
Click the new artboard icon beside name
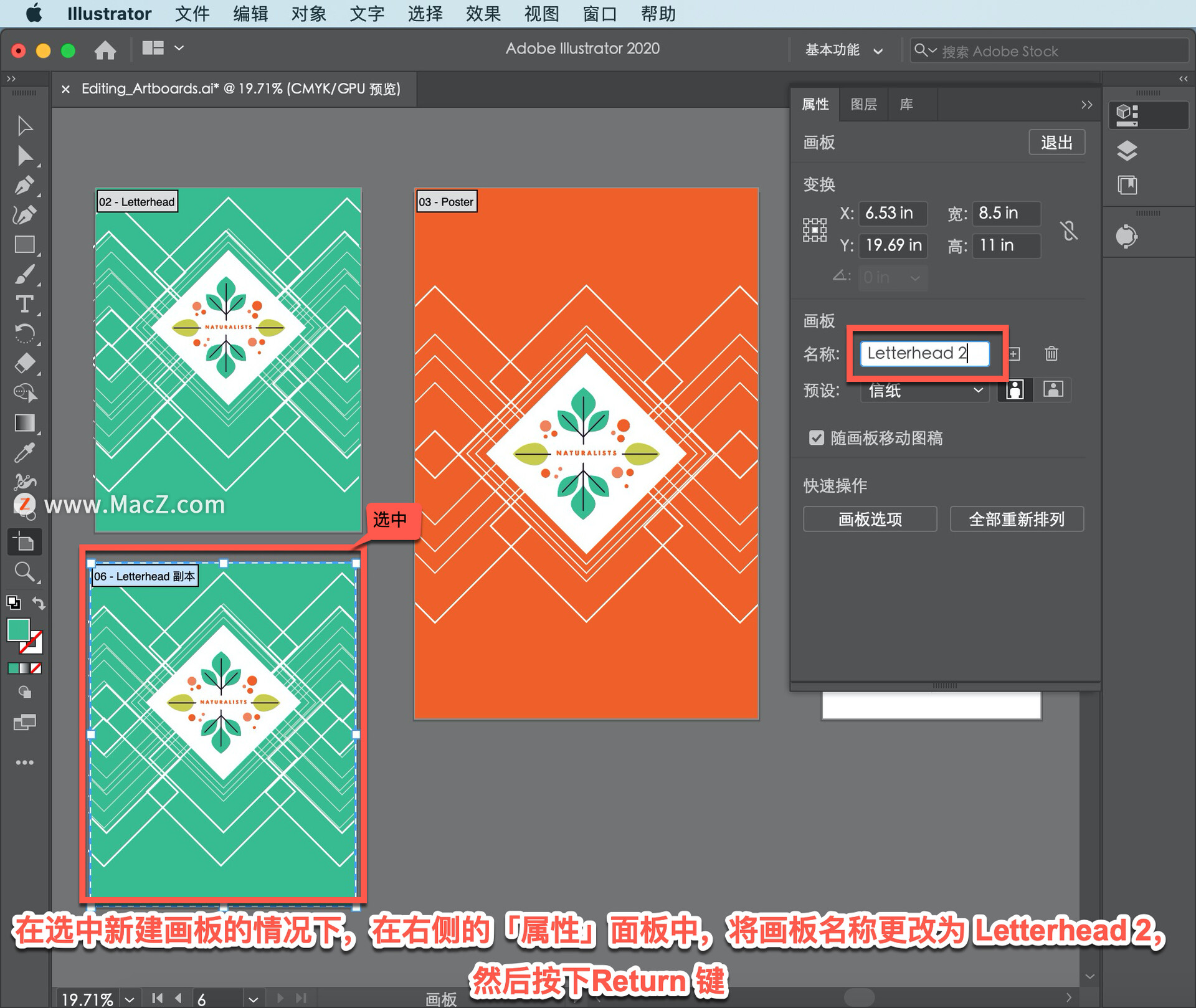[1015, 354]
